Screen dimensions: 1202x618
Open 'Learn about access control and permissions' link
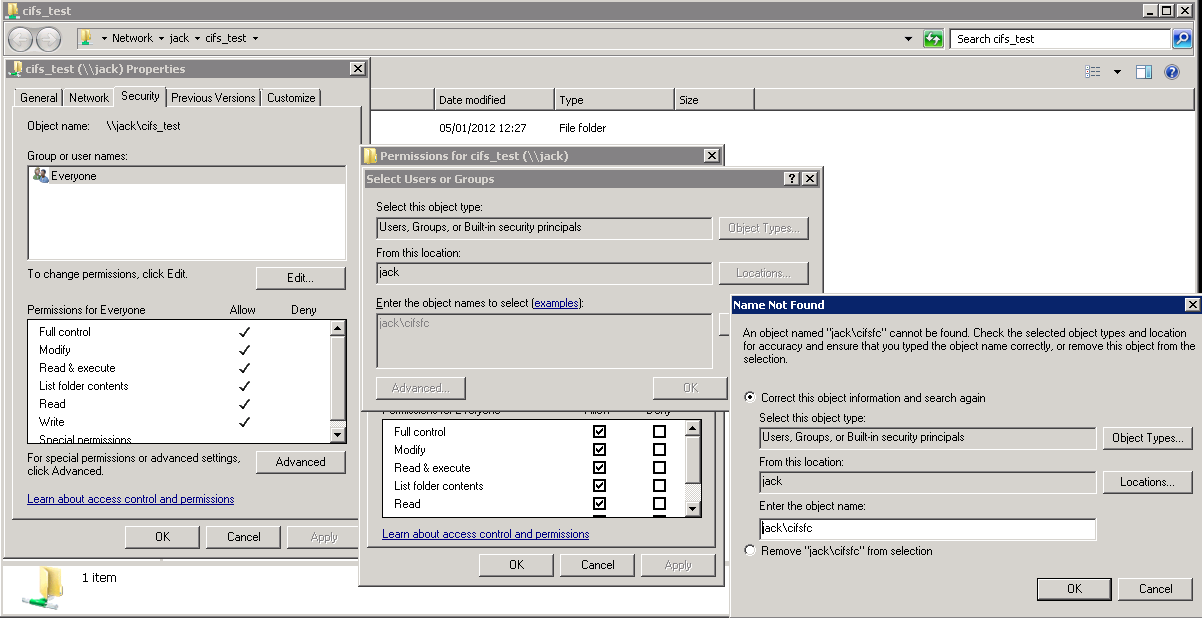[x=130, y=499]
